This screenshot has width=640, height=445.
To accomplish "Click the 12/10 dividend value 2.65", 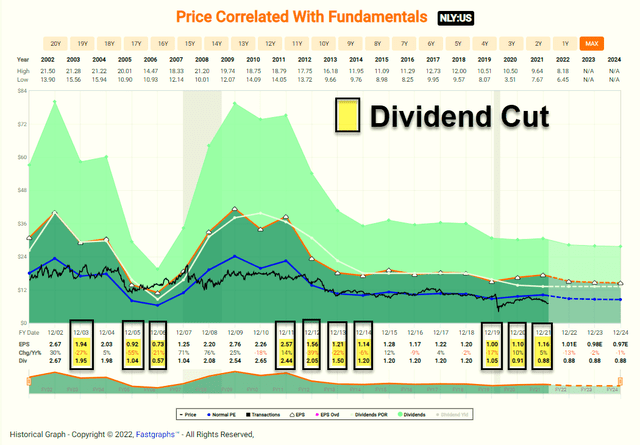I will tap(261, 361).
